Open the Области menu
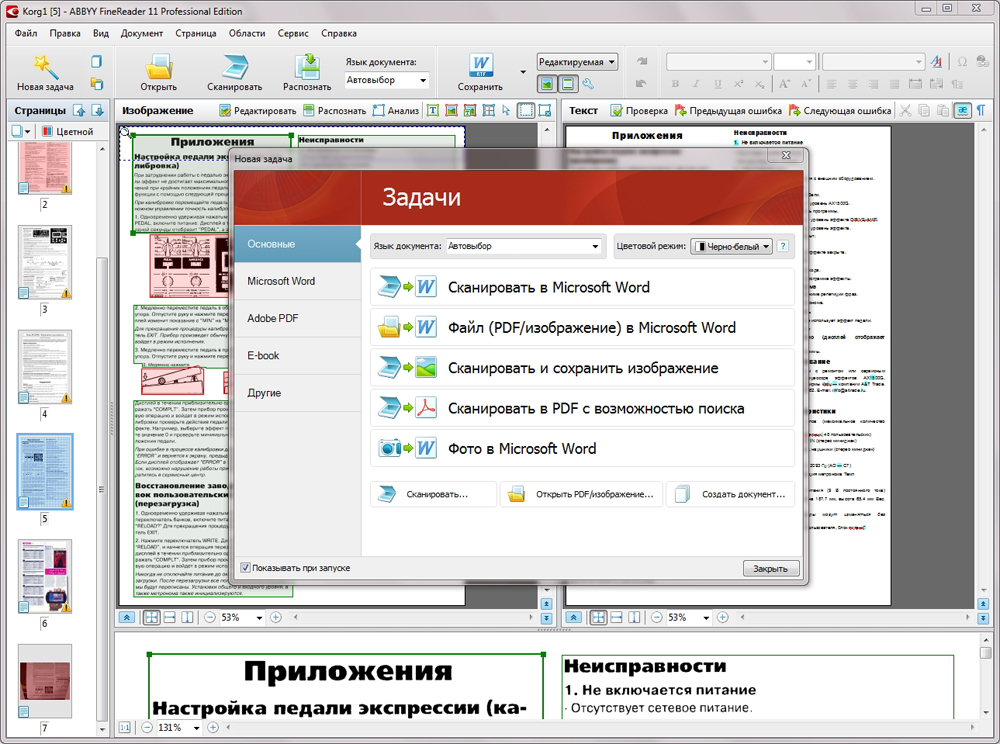 (x=247, y=33)
